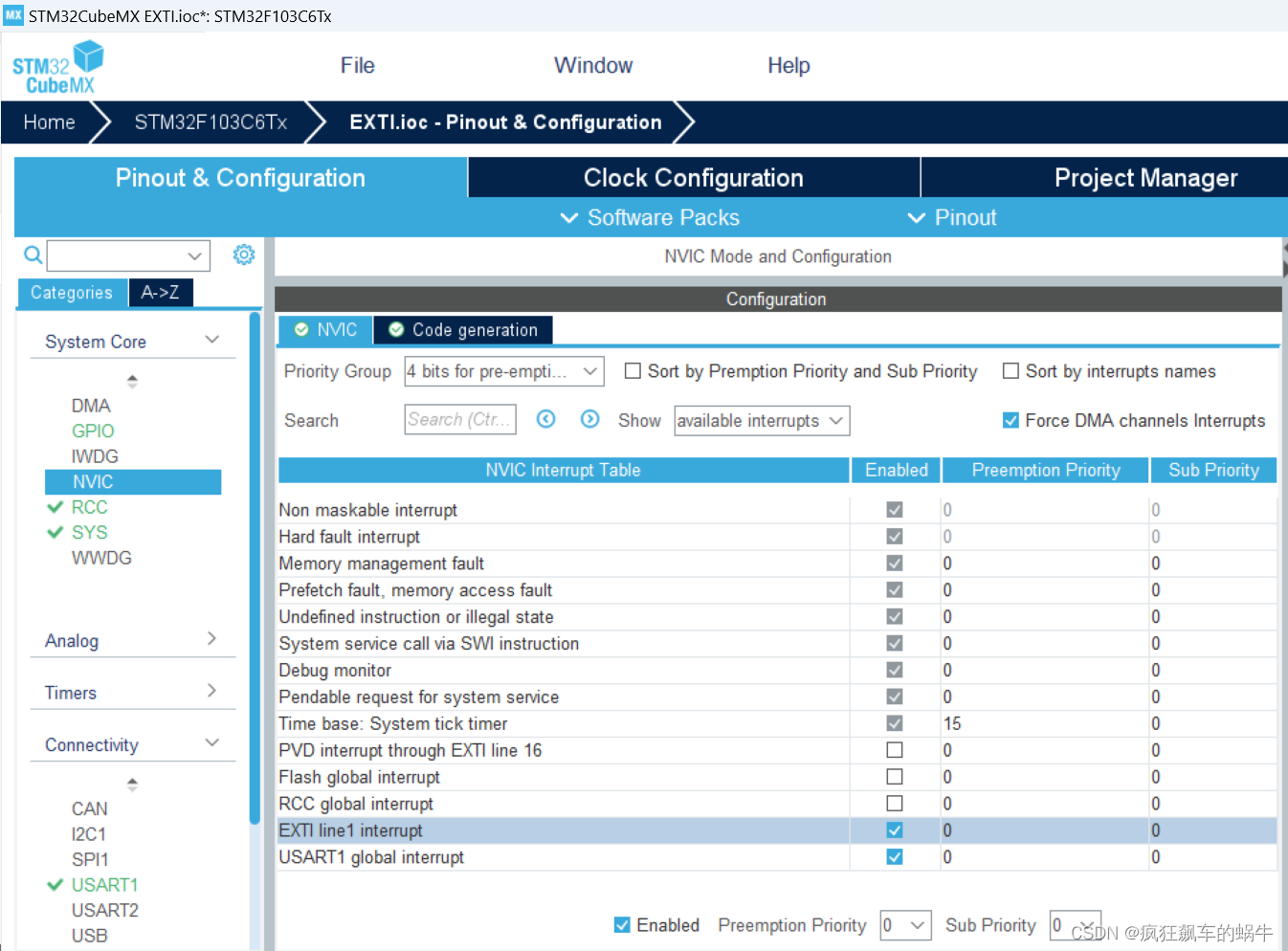Select the Time base: System tick timer row
1288x951 pixels.
coord(777,723)
